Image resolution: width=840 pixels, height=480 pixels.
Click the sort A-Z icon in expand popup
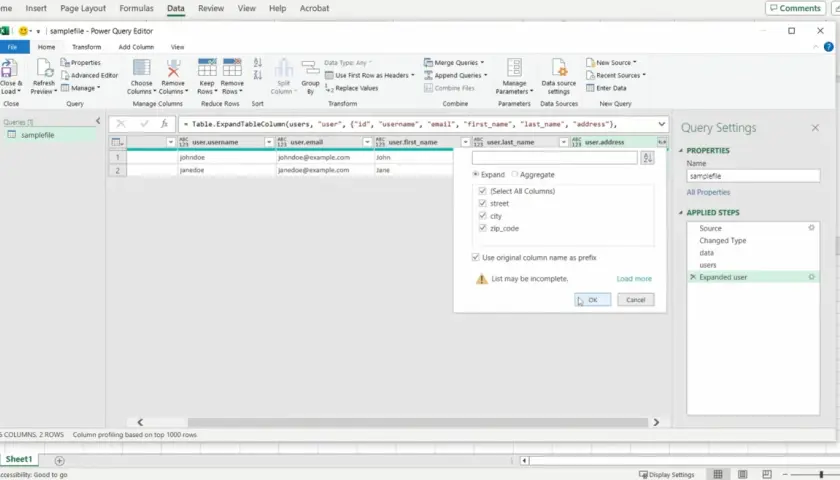click(x=648, y=158)
